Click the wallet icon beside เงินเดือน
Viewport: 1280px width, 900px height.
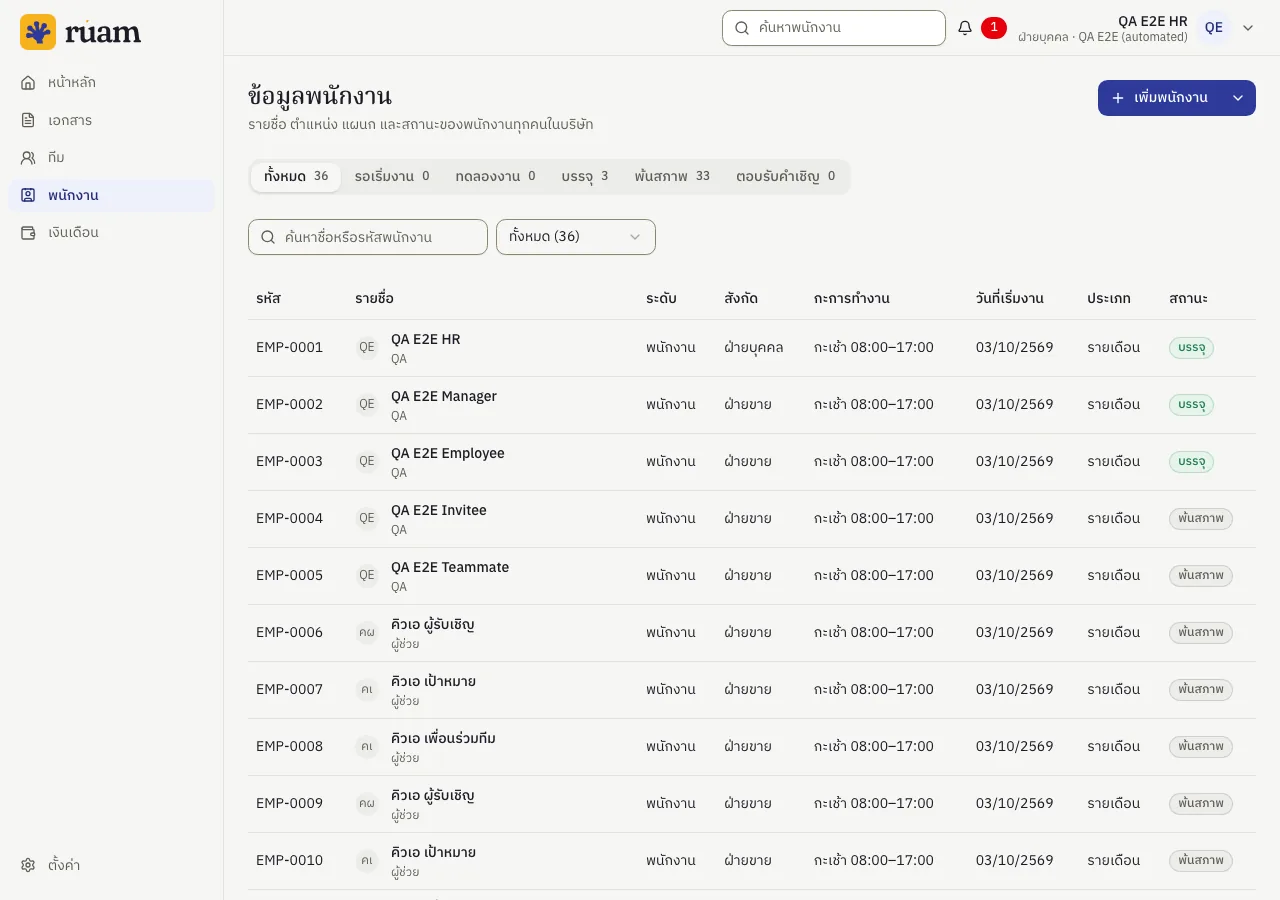point(28,232)
